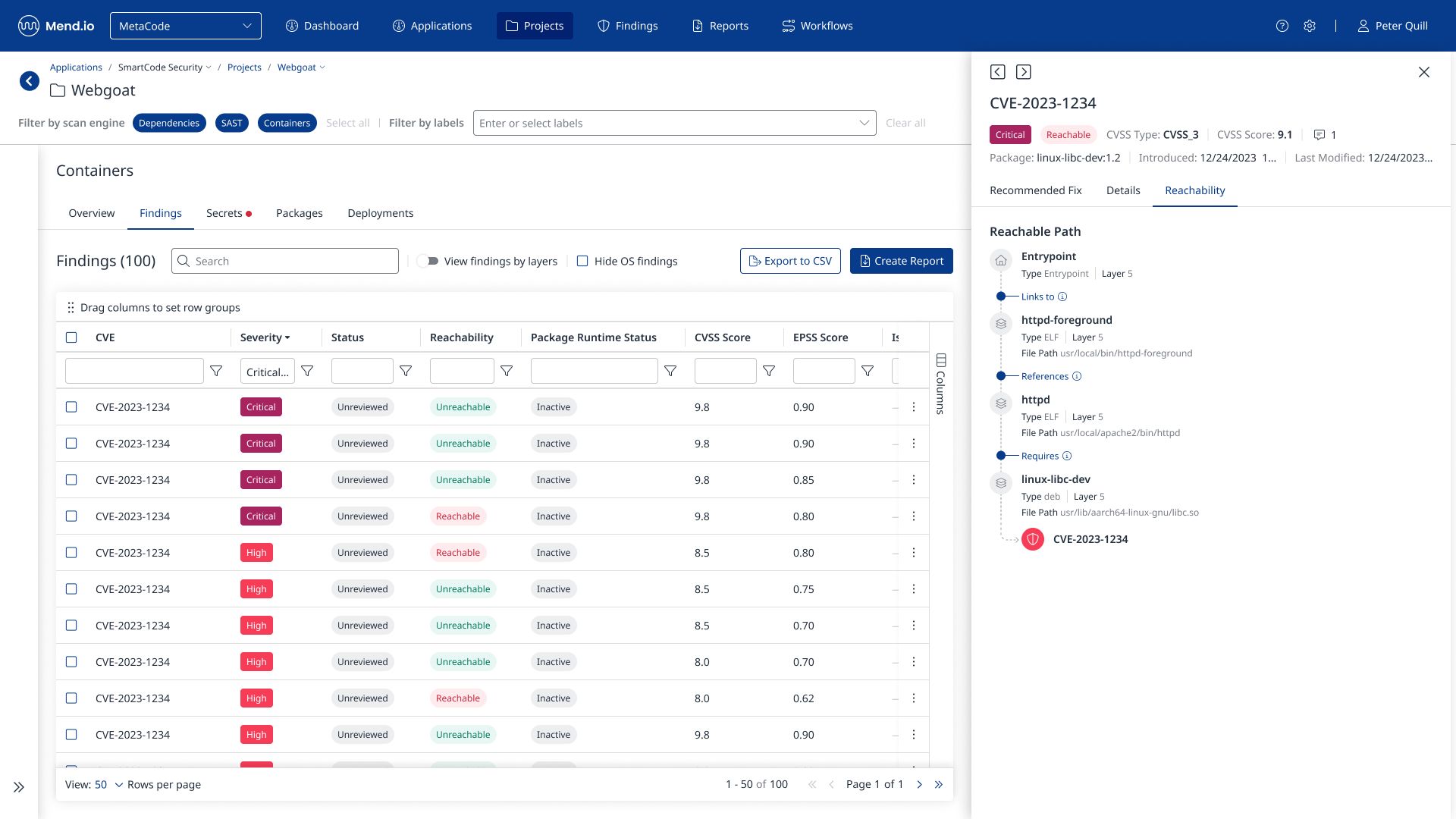Click the filter icon for CVE column
The height and width of the screenshot is (819, 1456).
pos(216,371)
